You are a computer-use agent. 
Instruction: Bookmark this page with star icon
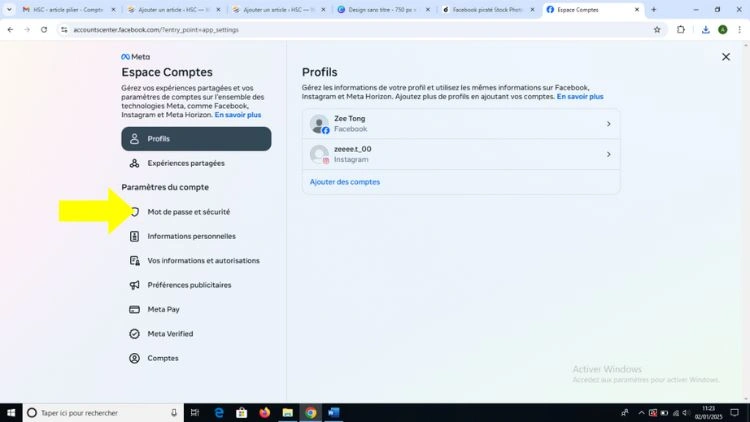click(657, 30)
